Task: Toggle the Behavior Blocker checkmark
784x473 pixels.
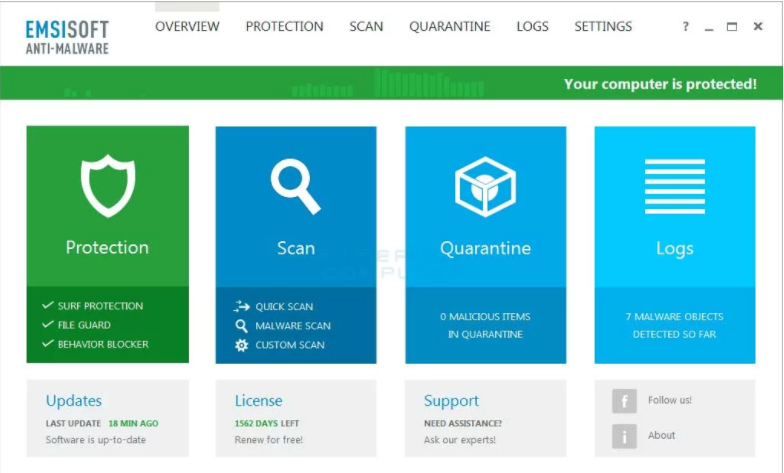Action: (48, 344)
